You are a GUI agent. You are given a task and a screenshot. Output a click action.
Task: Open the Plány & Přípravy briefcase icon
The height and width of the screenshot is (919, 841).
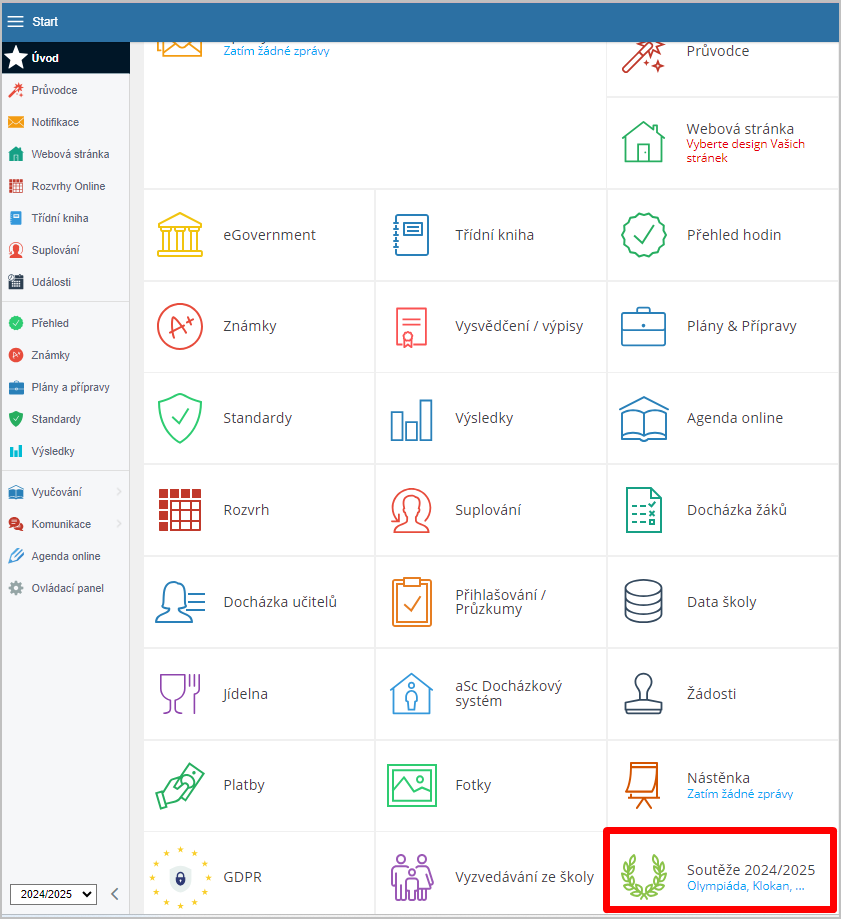click(643, 326)
